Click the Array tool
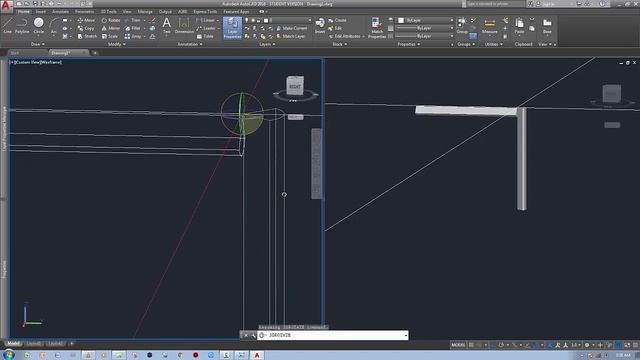The image size is (640, 360). pos(133,36)
